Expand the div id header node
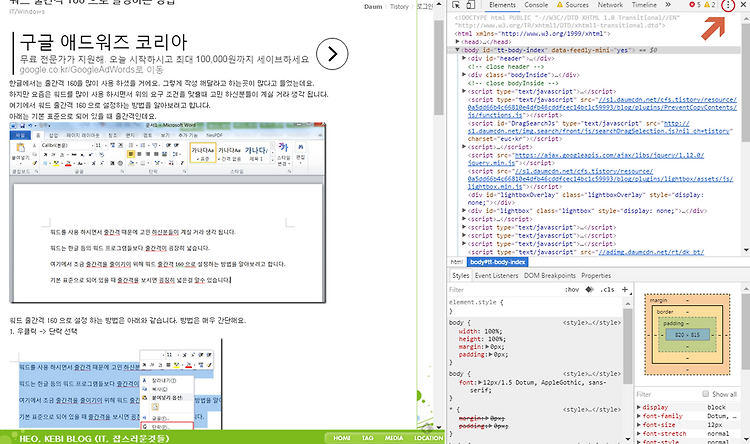Viewport: 750px width, 444px height. (x=464, y=58)
